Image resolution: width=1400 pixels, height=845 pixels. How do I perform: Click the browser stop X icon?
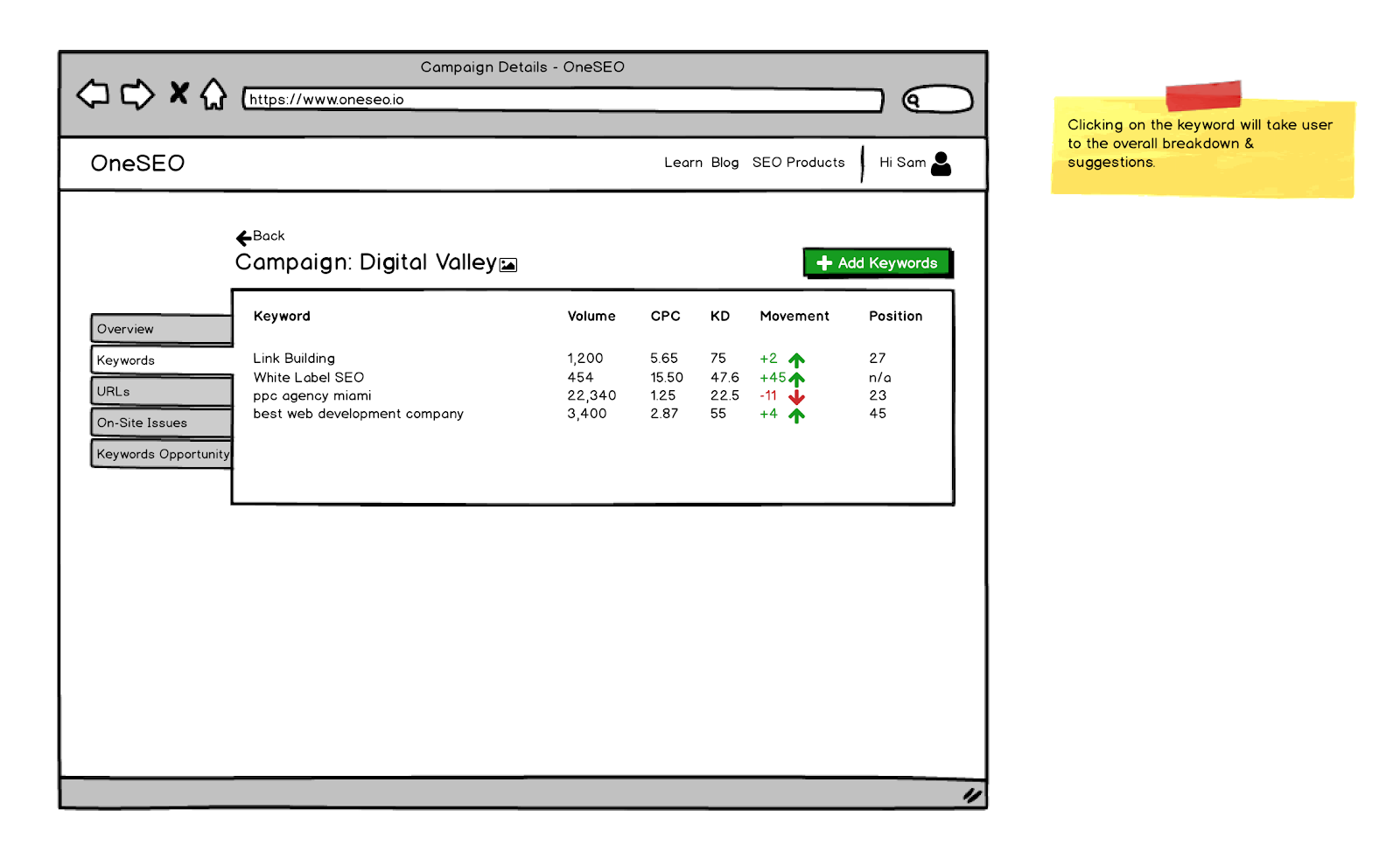179,93
